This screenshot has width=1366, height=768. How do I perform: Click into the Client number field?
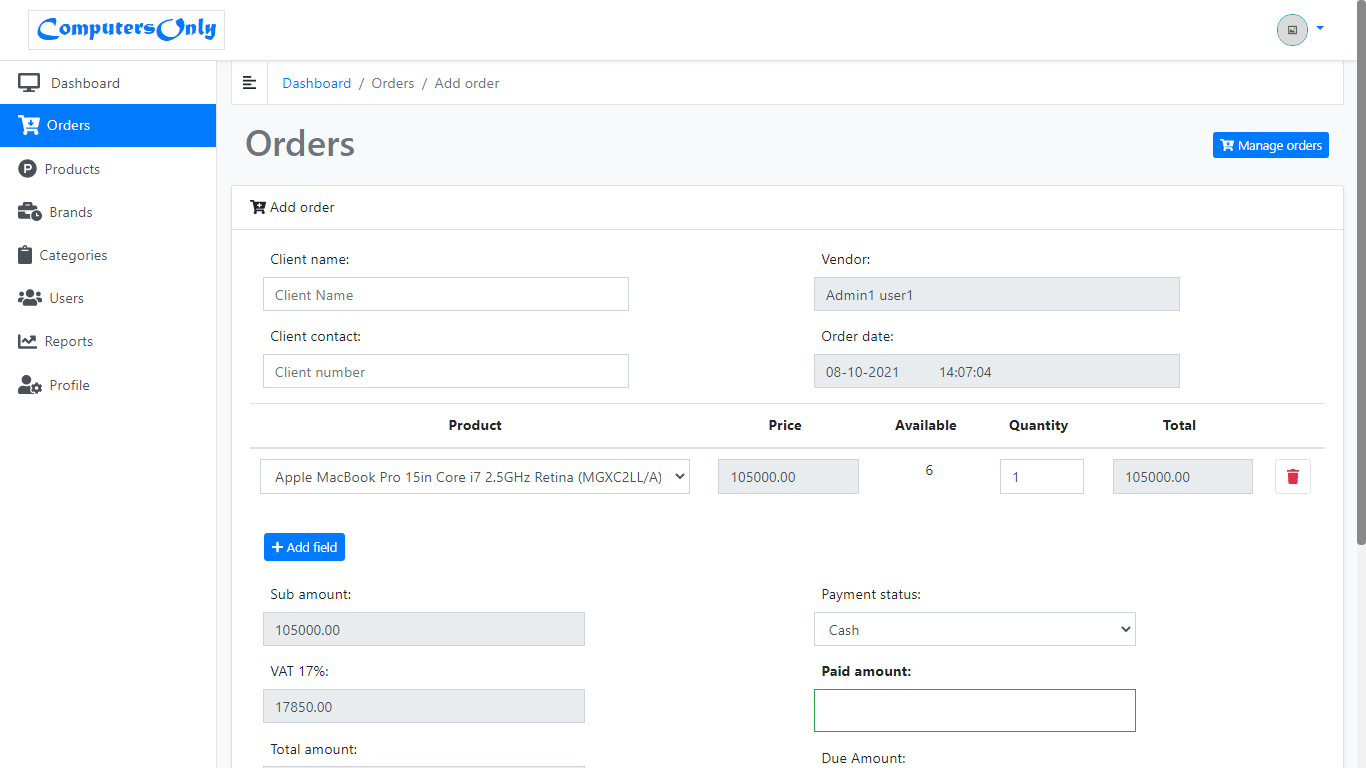pyautogui.click(x=446, y=372)
